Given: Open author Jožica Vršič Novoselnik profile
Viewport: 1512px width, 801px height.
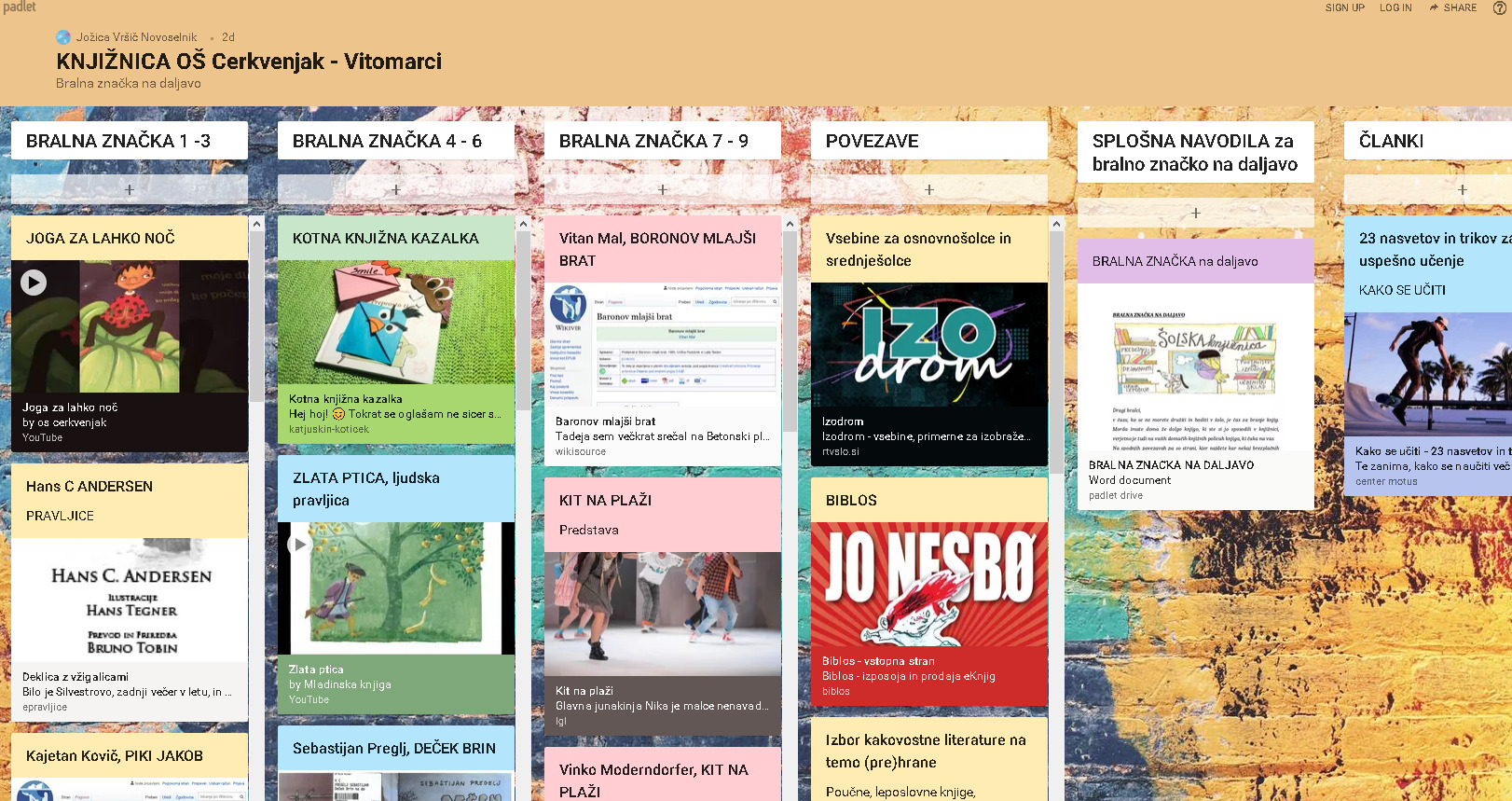Looking at the screenshot, I should 136,37.
